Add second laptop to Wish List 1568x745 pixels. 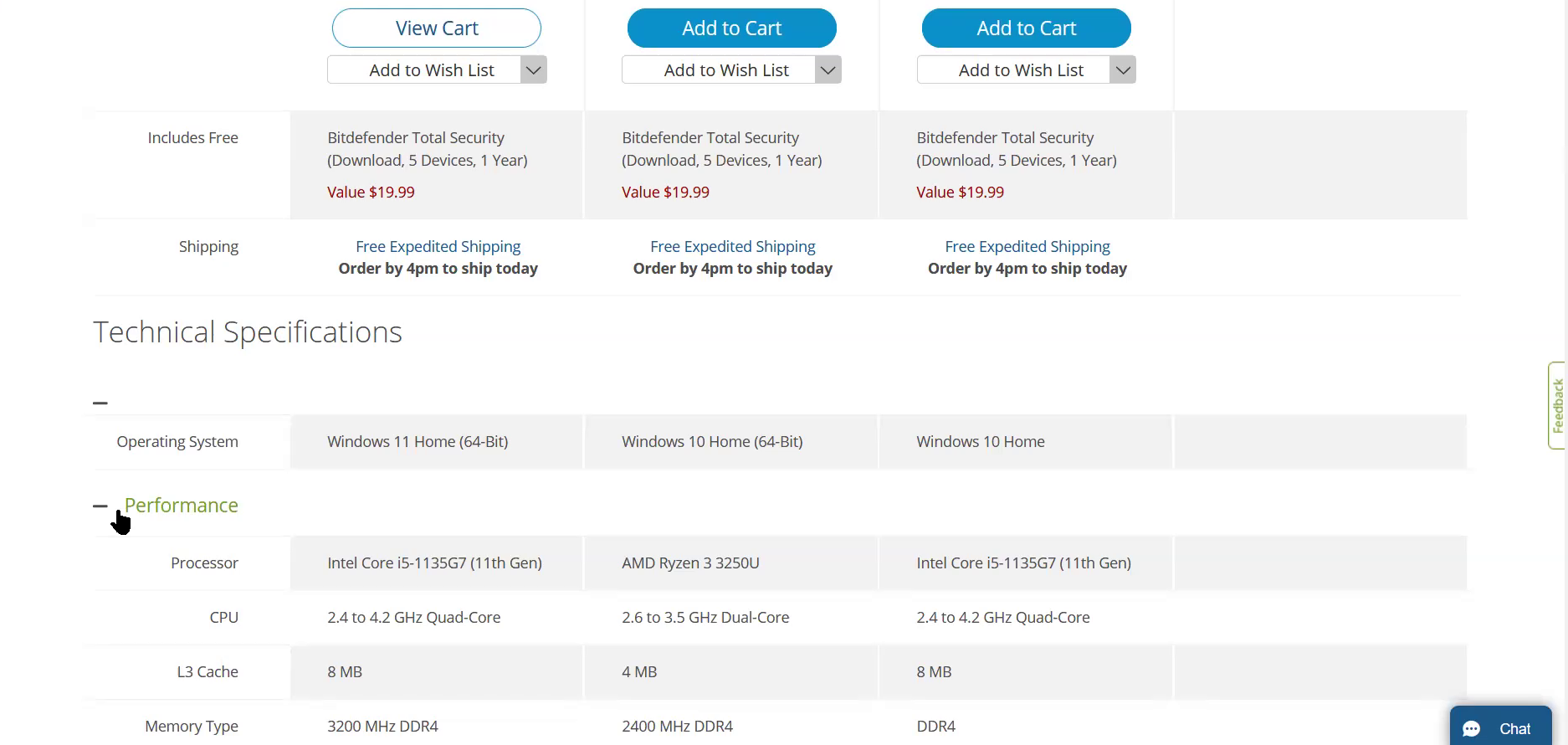point(719,70)
